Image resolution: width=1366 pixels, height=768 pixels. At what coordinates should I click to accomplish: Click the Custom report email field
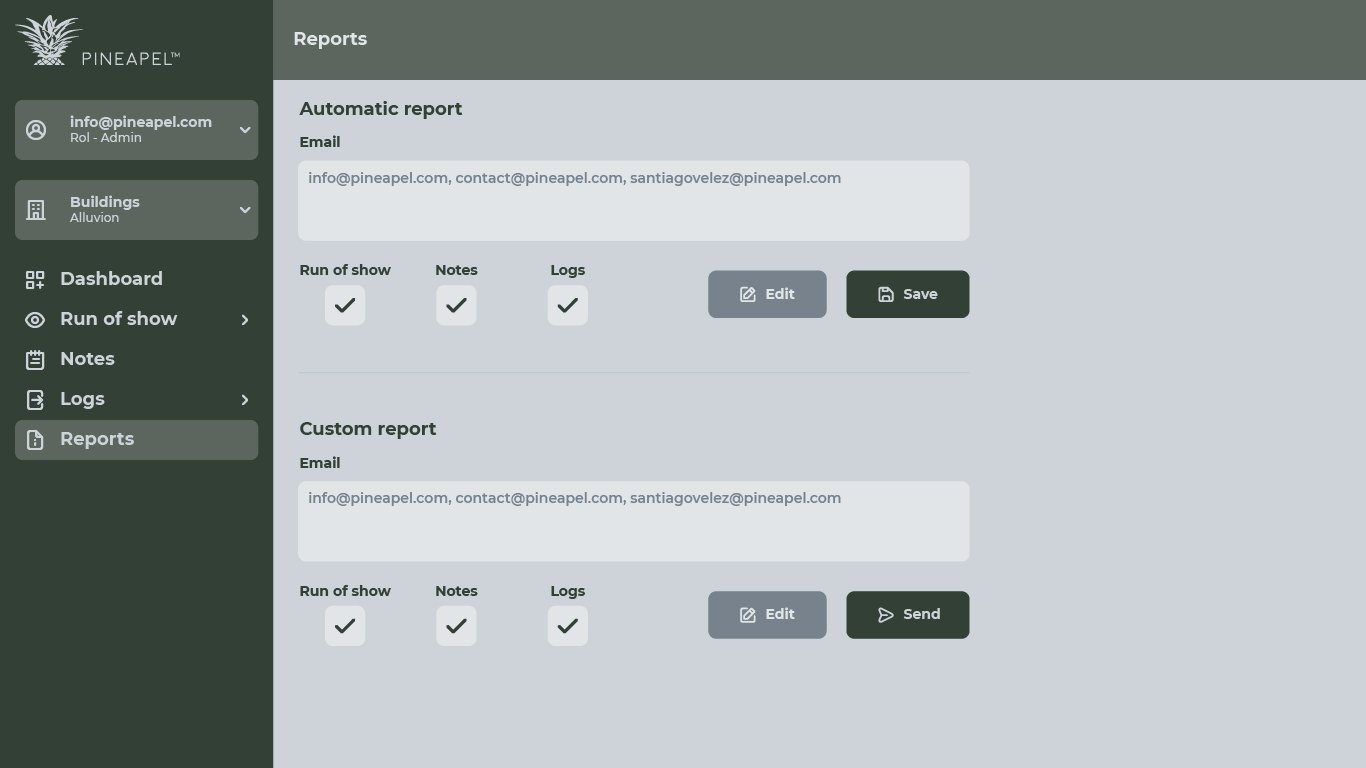(634, 521)
